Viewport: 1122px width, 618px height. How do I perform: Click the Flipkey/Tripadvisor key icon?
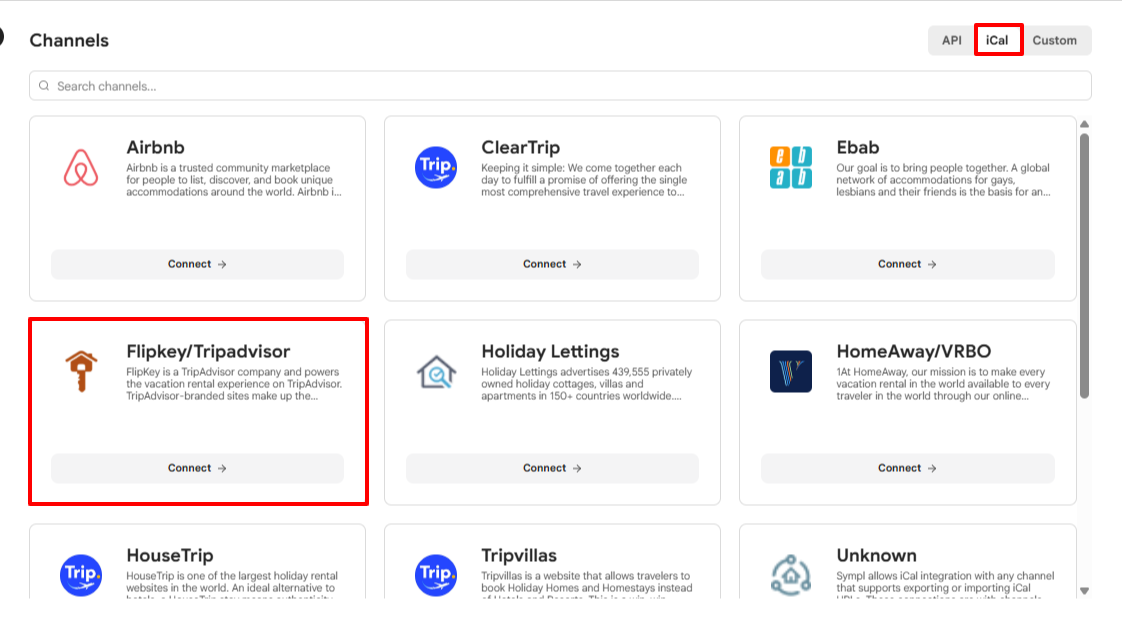(82, 371)
